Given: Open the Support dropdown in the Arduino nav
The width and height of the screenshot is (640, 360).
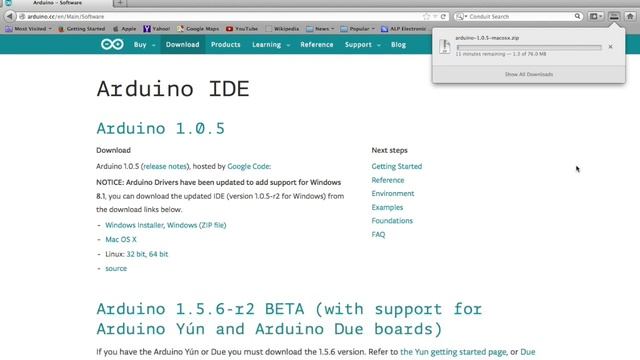Looking at the screenshot, I should [362, 44].
